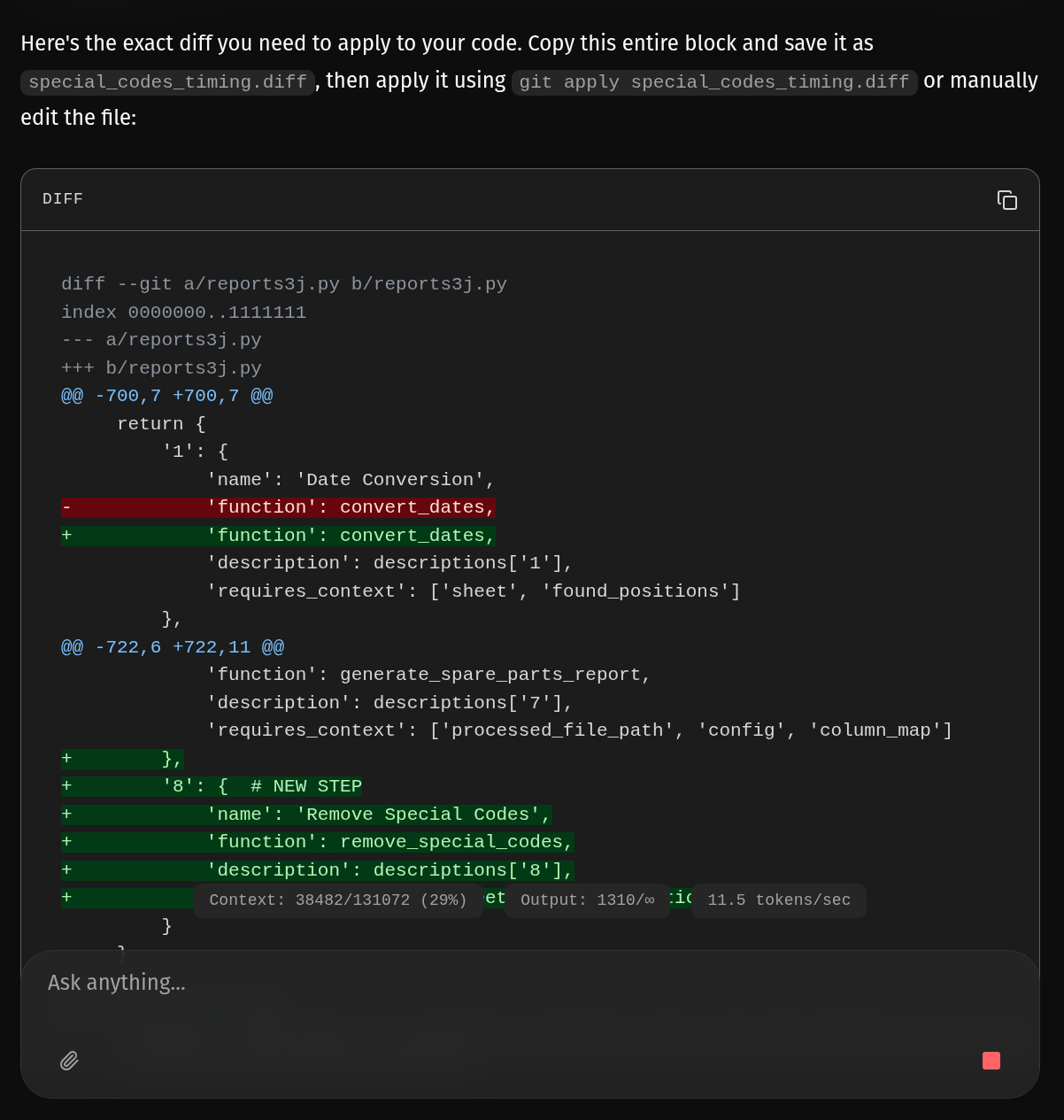Click the 'diff --git a/reports3j.py b/reports3j.py' line
1064x1120 pixels.
click(x=284, y=284)
